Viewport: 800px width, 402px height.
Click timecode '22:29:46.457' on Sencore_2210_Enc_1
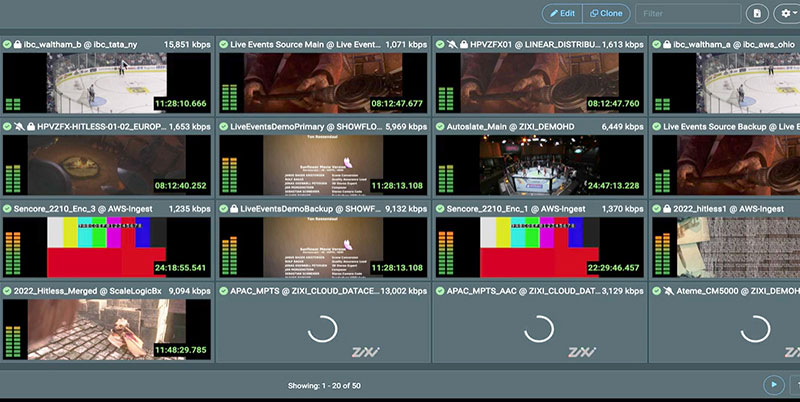(613, 268)
